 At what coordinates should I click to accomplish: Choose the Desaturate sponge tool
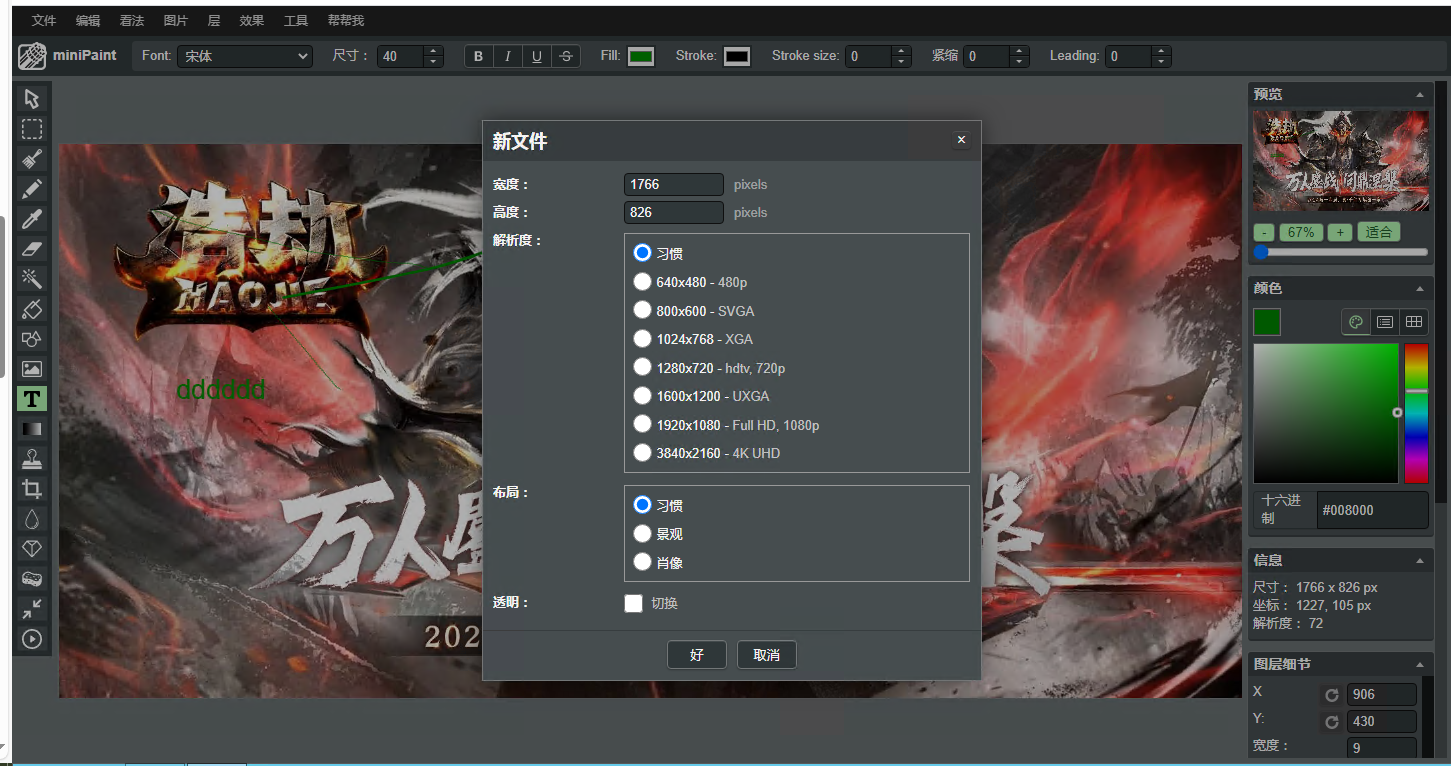point(32,578)
